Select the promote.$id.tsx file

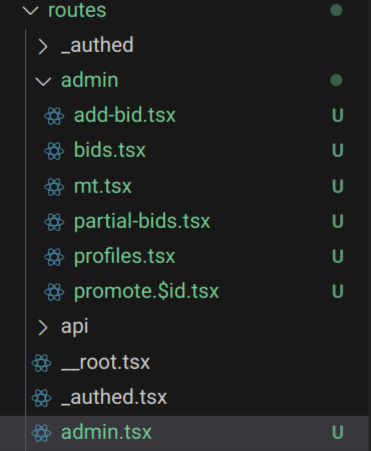[146, 291]
